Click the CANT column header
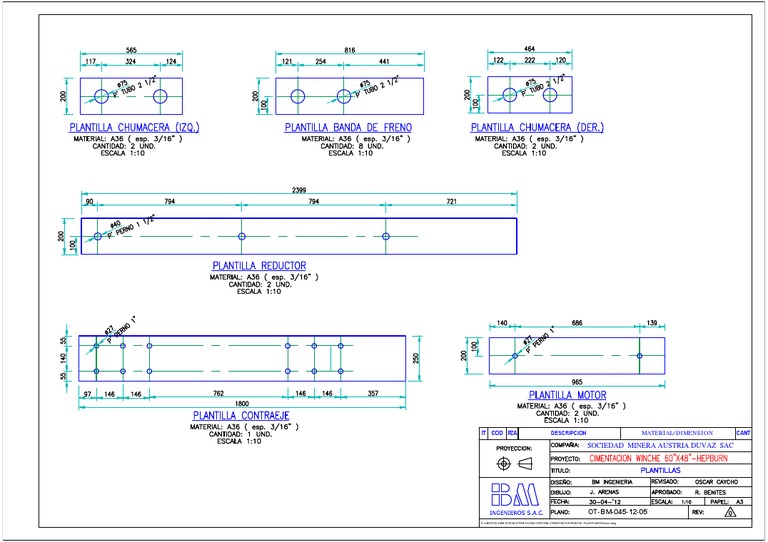The height and width of the screenshot is (542, 768). click(x=743, y=433)
